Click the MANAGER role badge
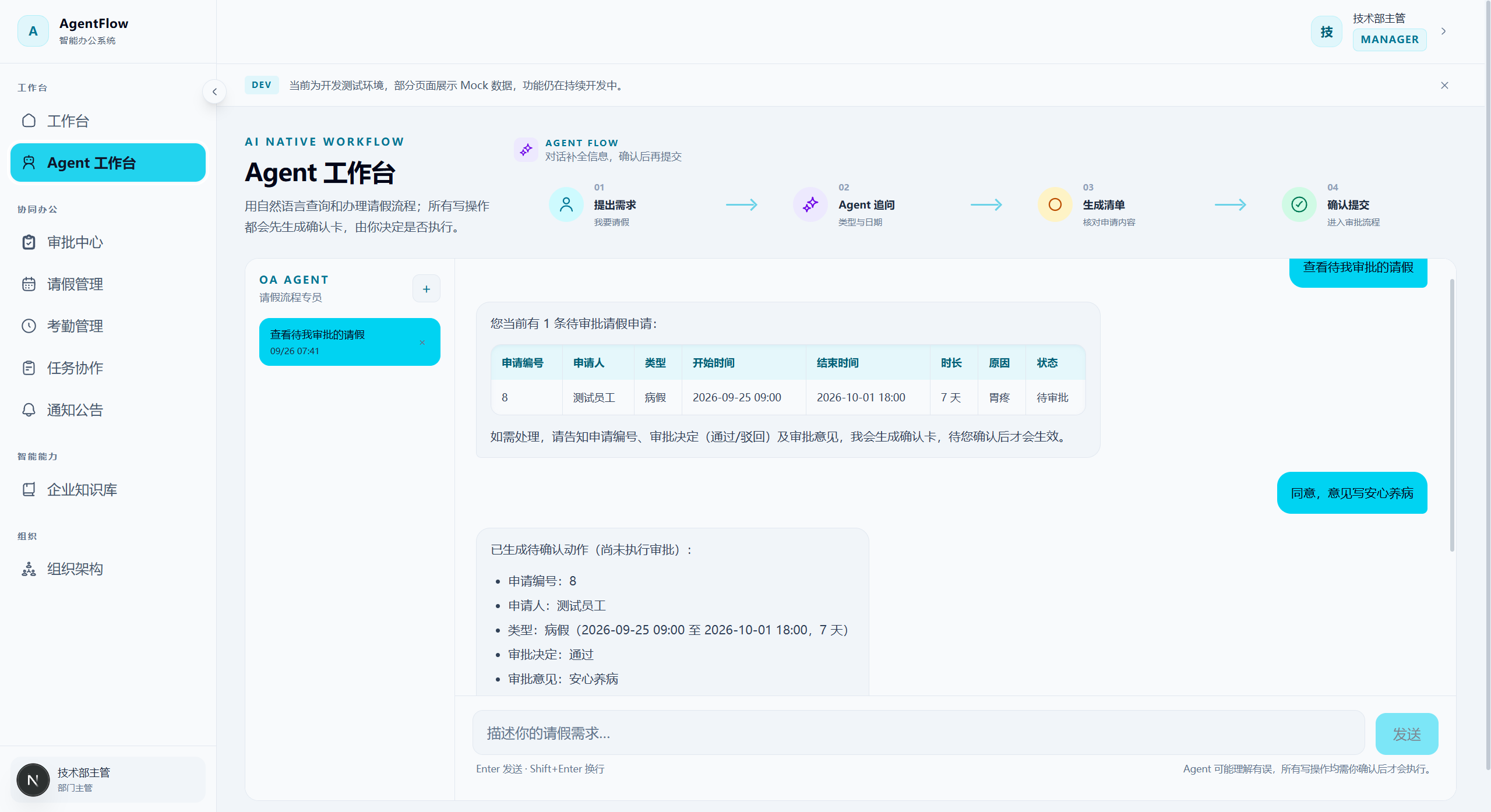This screenshot has height=812, width=1491. 1390,40
